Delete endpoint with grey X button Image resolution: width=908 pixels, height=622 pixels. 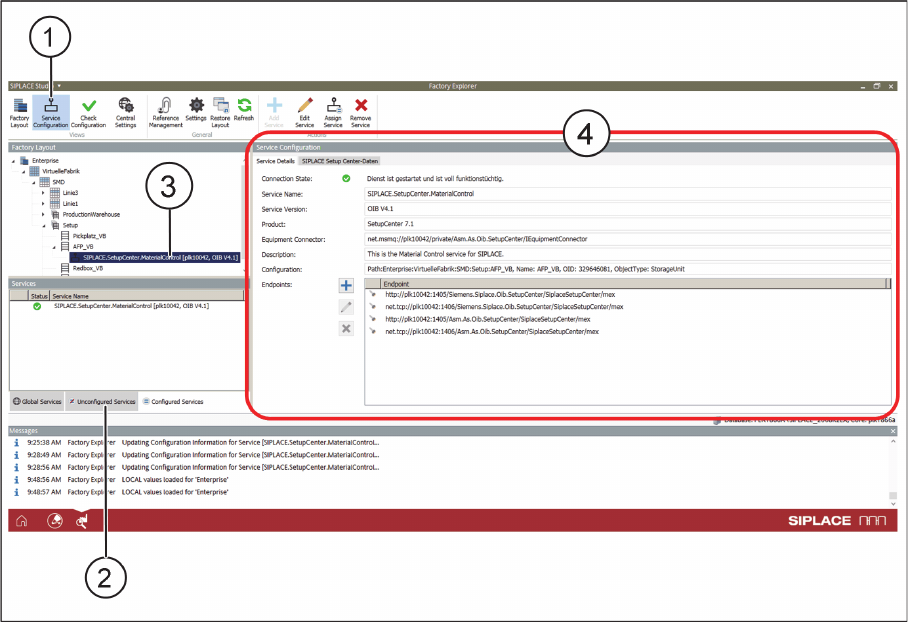(346, 329)
